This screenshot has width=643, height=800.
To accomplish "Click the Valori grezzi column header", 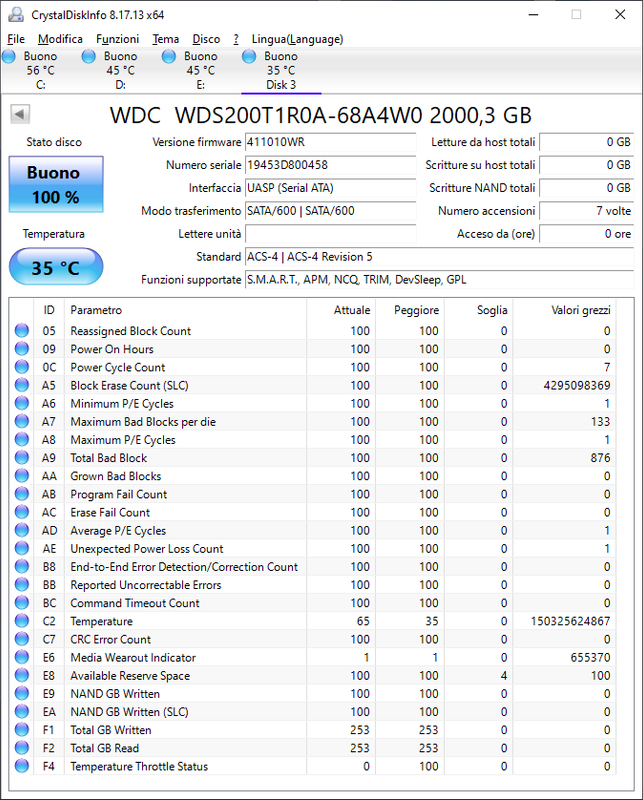I will coord(564,310).
